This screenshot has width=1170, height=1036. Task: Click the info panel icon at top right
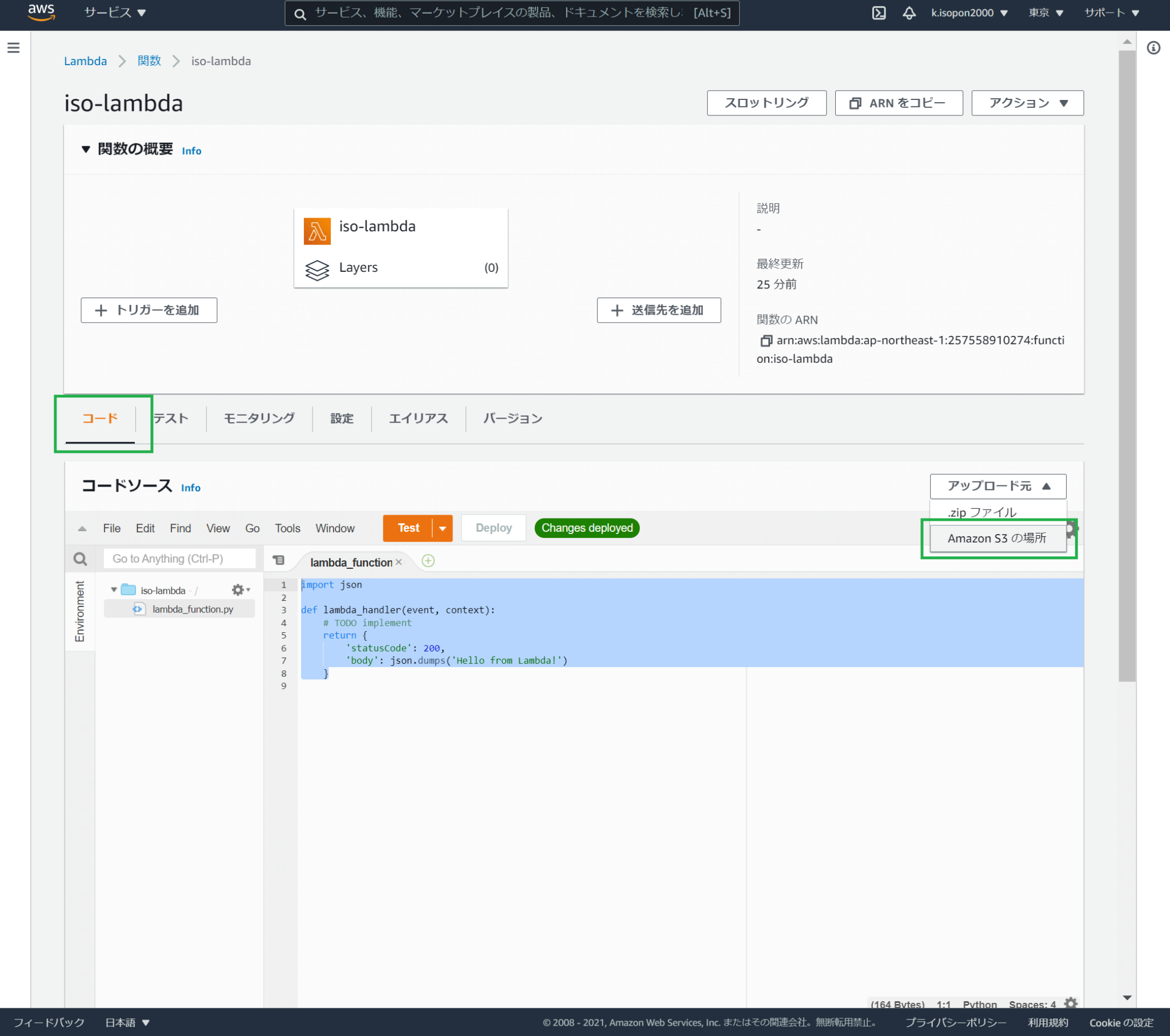(x=1153, y=48)
